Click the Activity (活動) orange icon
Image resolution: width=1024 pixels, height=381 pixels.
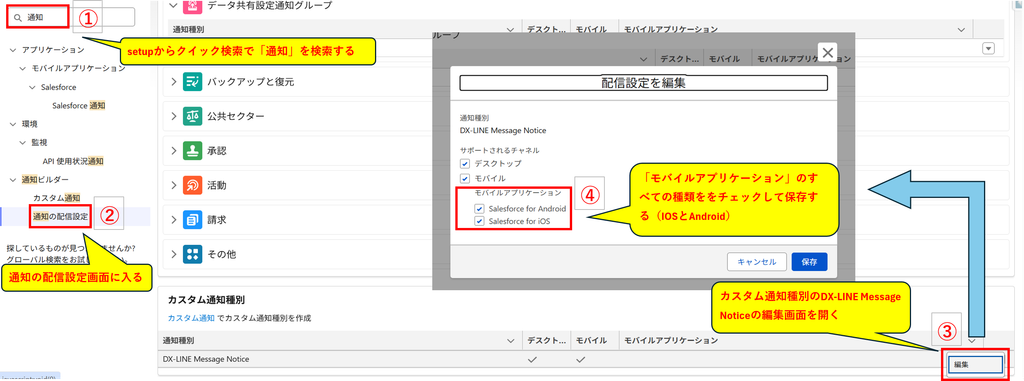tap(193, 185)
